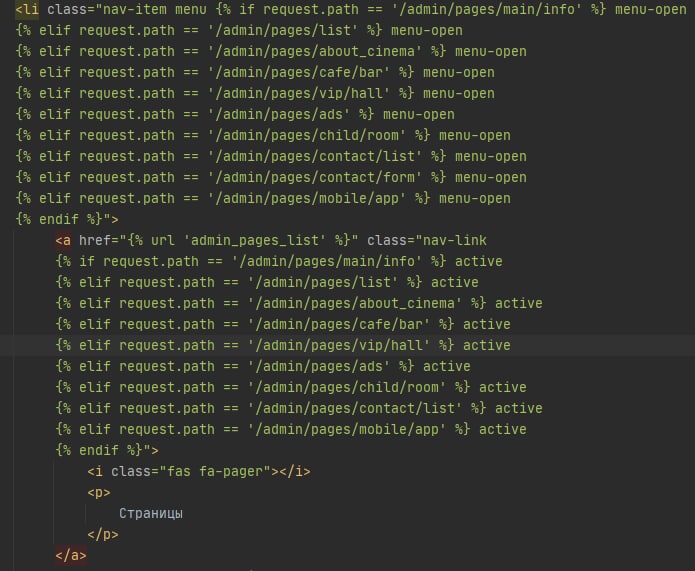This screenshot has width=695, height=571.
Task: Click the second endif tag closing a class
Action: click(x=99, y=450)
